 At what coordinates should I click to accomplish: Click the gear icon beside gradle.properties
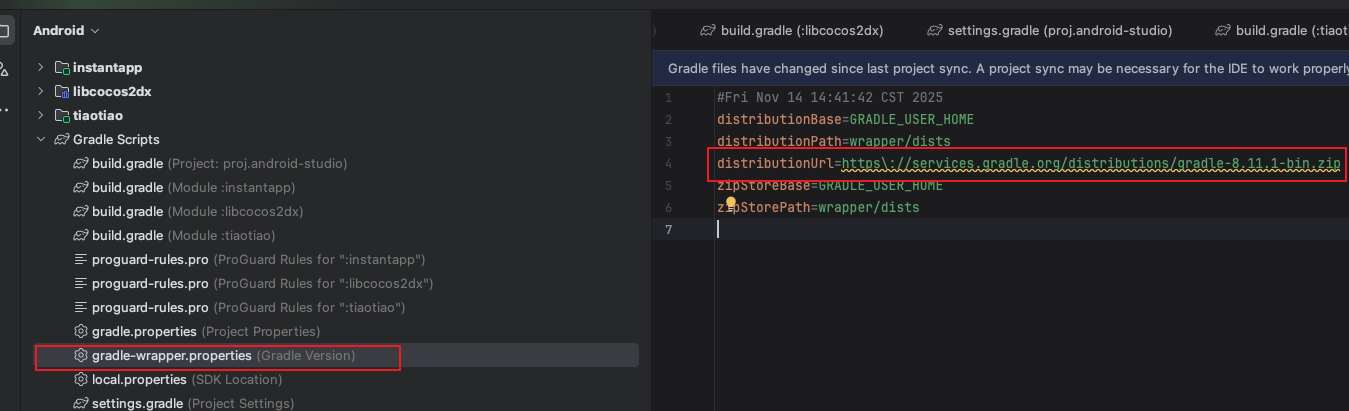[x=82, y=331]
